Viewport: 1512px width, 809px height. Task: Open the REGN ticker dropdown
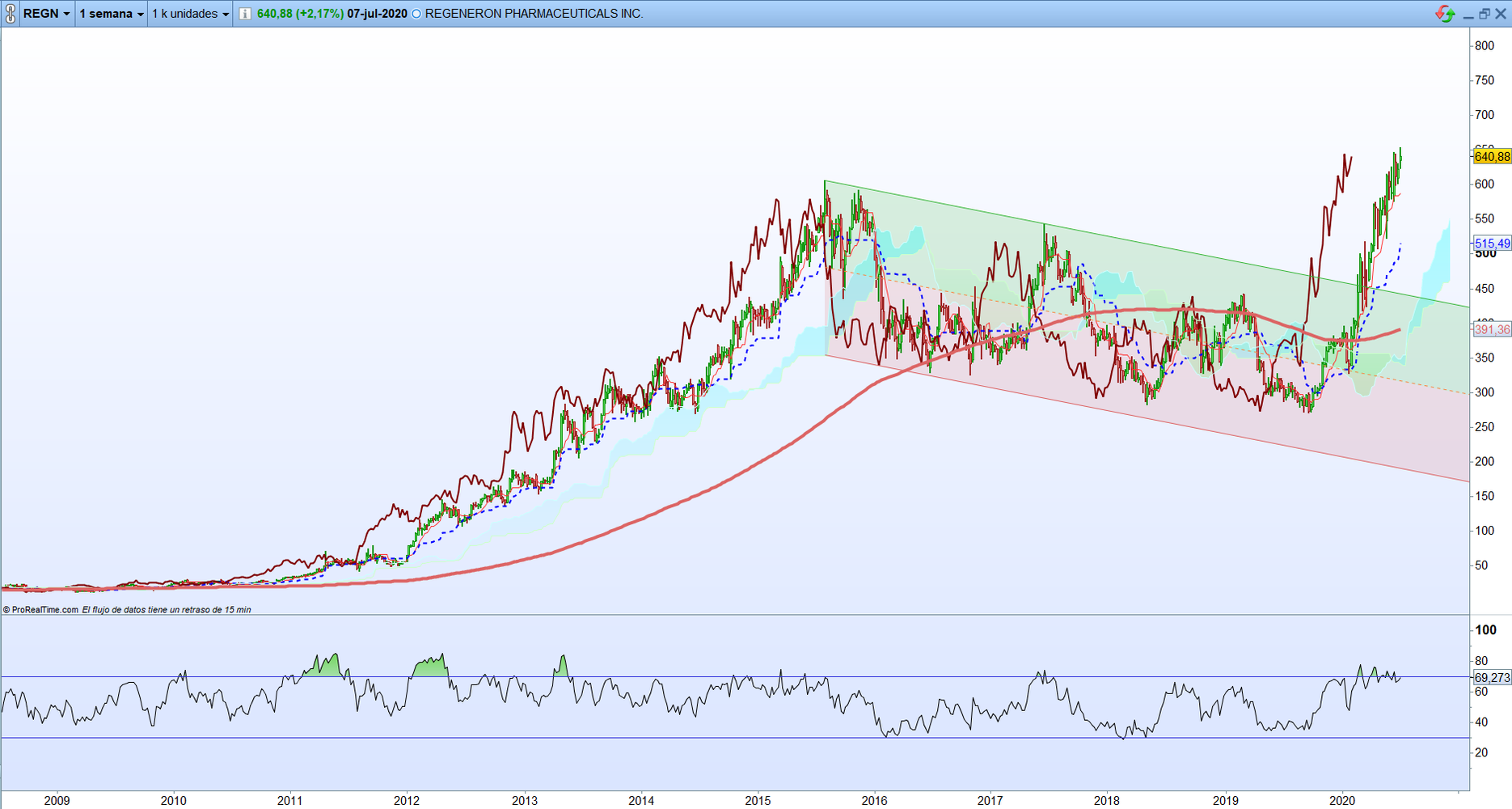pos(47,14)
